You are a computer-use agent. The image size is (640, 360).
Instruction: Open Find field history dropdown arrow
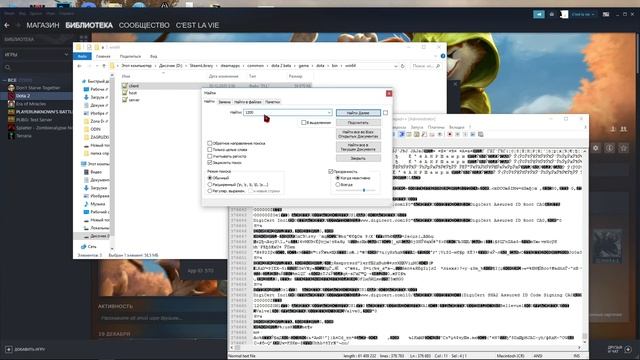click(329, 112)
